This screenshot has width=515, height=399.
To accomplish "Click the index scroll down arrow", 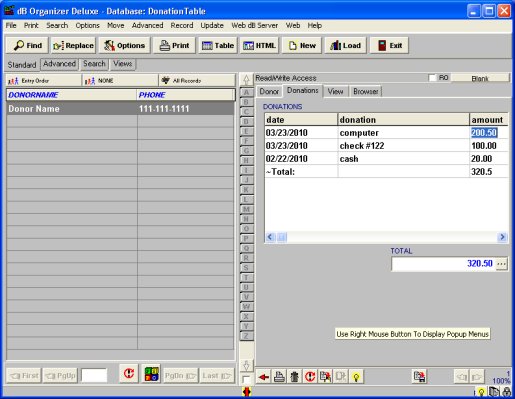I will pos(246,366).
